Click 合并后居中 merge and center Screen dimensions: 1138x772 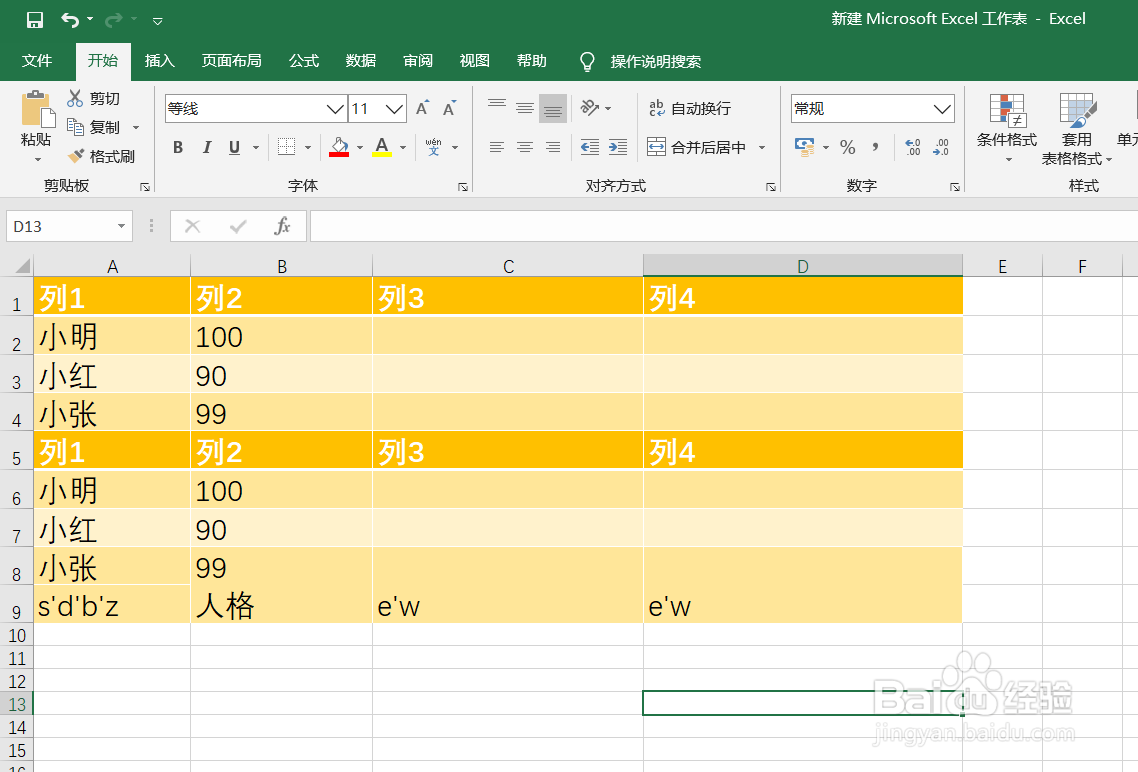click(697, 147)
